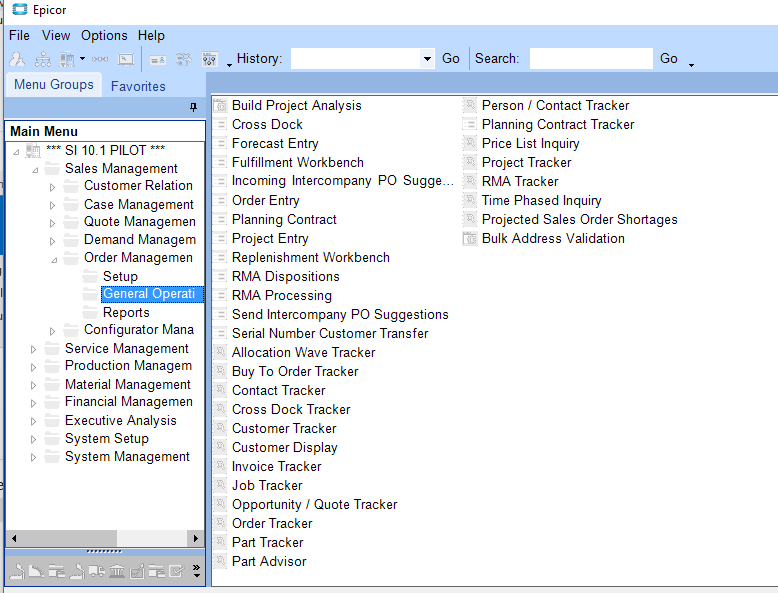Click the organization chart toolbar icon
778x593 pixels.
tap(43, 60)
